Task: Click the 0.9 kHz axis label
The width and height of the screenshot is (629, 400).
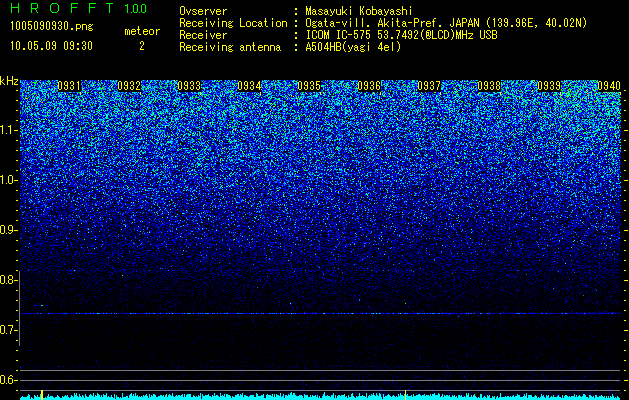Action: (8, 230)
